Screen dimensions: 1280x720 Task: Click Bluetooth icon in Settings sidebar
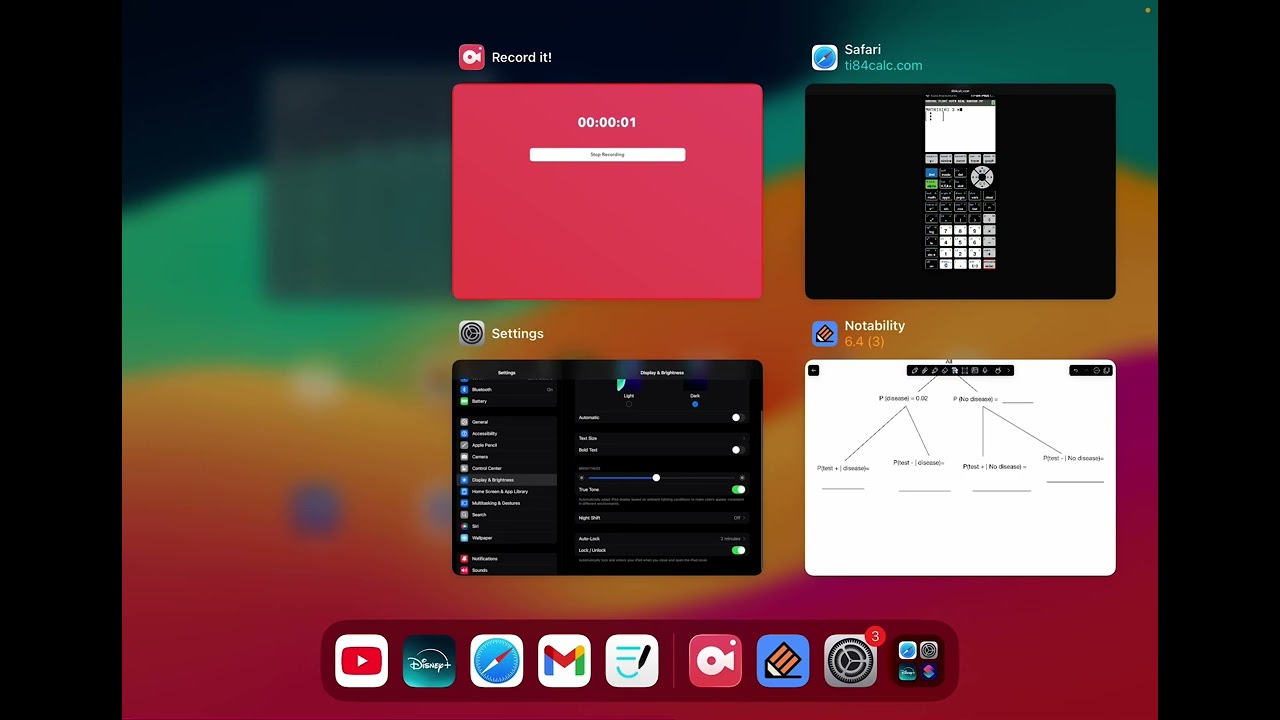click(464, 389)
